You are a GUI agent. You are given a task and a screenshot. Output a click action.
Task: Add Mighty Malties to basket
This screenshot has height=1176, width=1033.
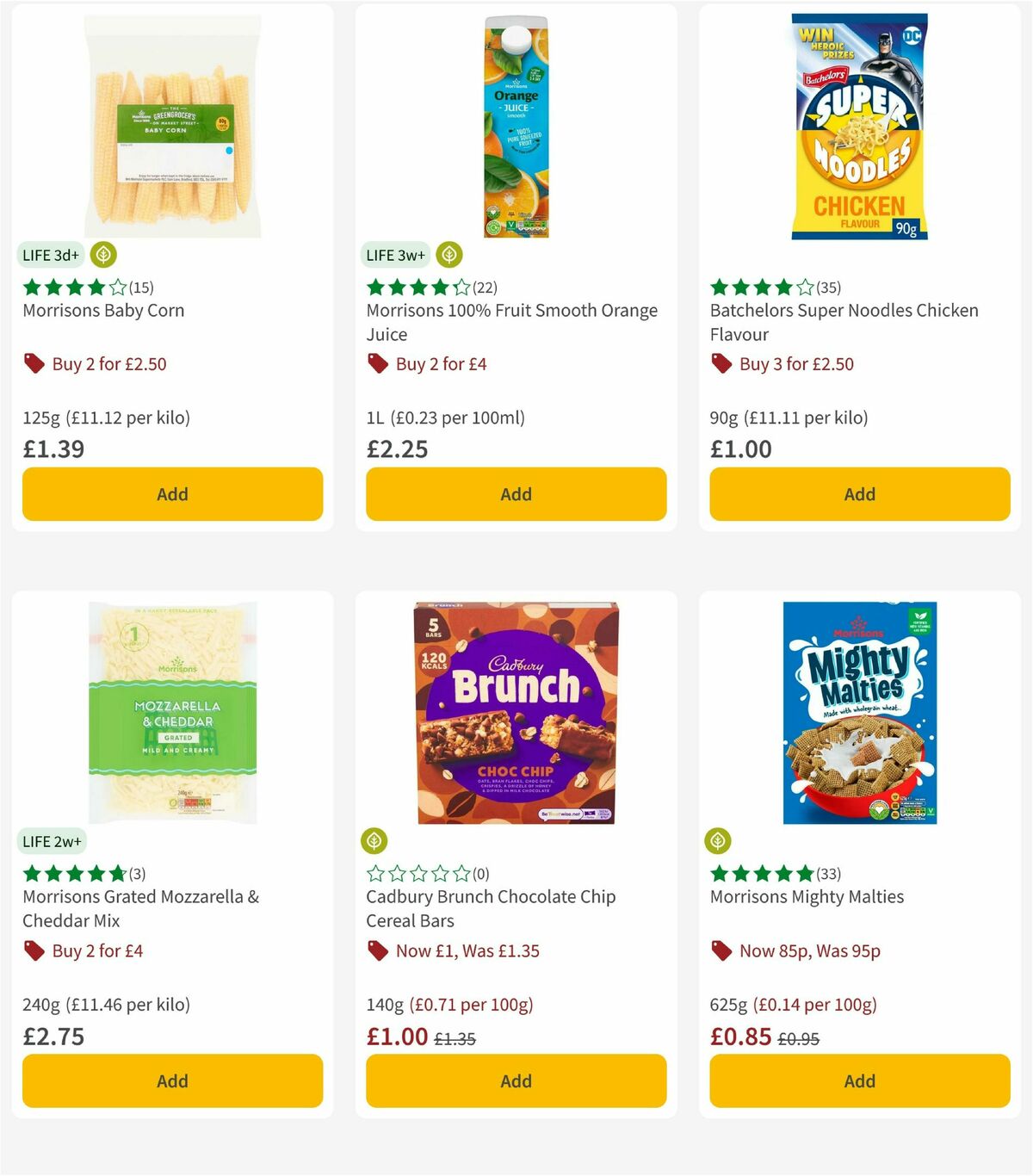pos(858,1080)
